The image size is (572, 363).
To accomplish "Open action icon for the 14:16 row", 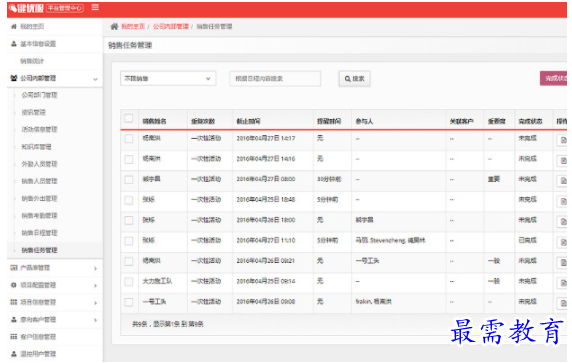I will (563, 160).
